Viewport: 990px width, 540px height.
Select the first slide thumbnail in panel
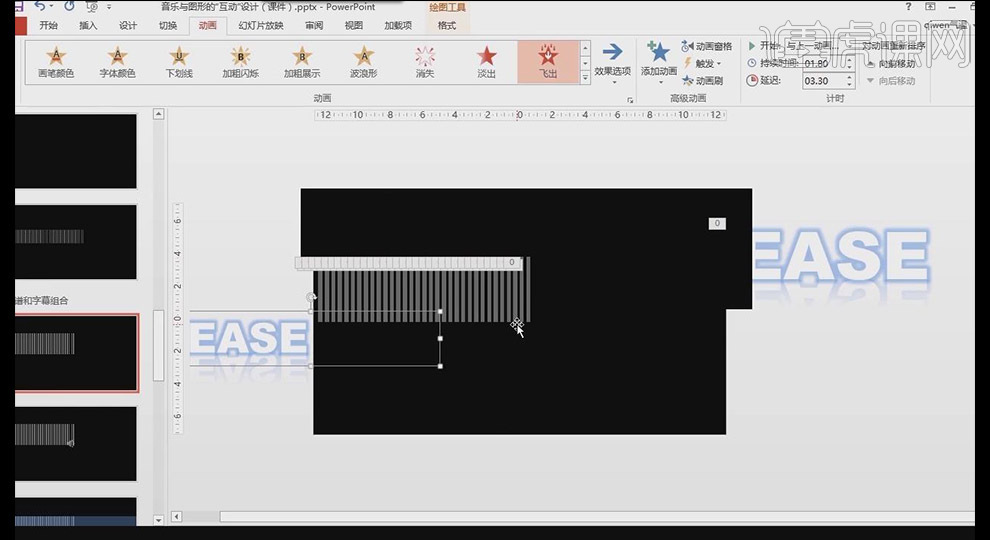click(x=76, y=151)
